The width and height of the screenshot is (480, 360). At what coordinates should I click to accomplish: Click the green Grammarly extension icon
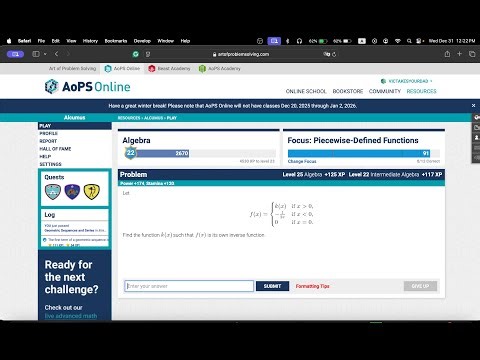click(136, 54)
